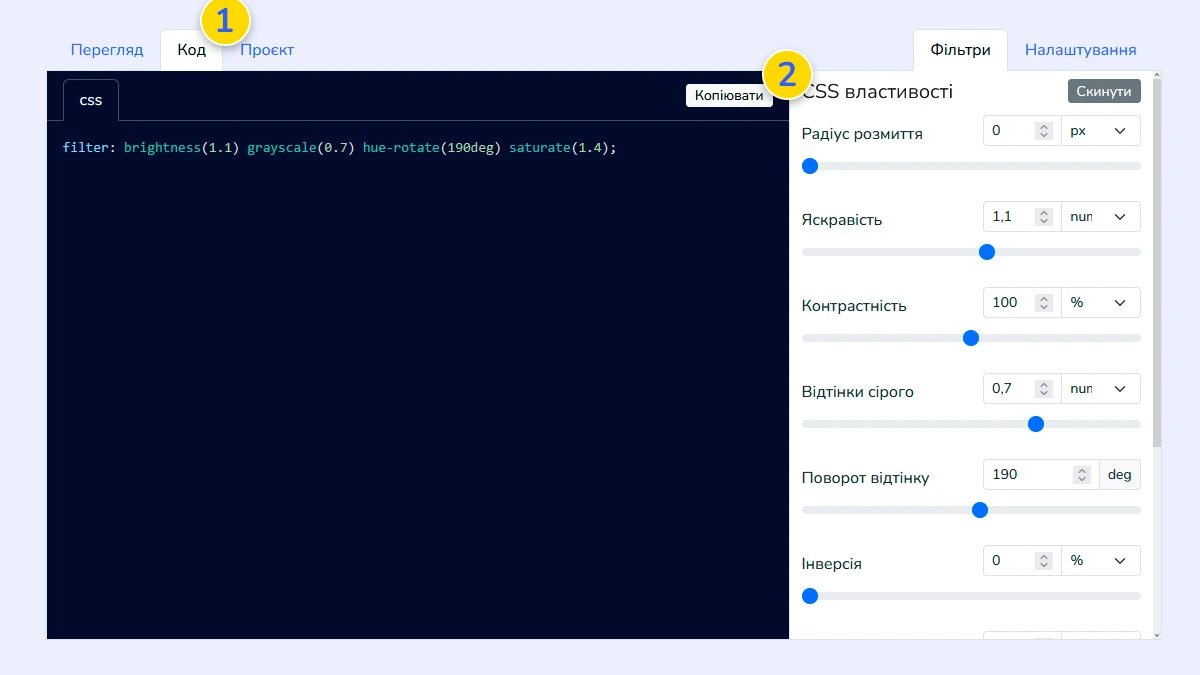Viewport: 1200px width, 675px height.
Task: Click the Поворот відтінку stepper arrows
Action: pyautogui.click(x=1082, y=475)
